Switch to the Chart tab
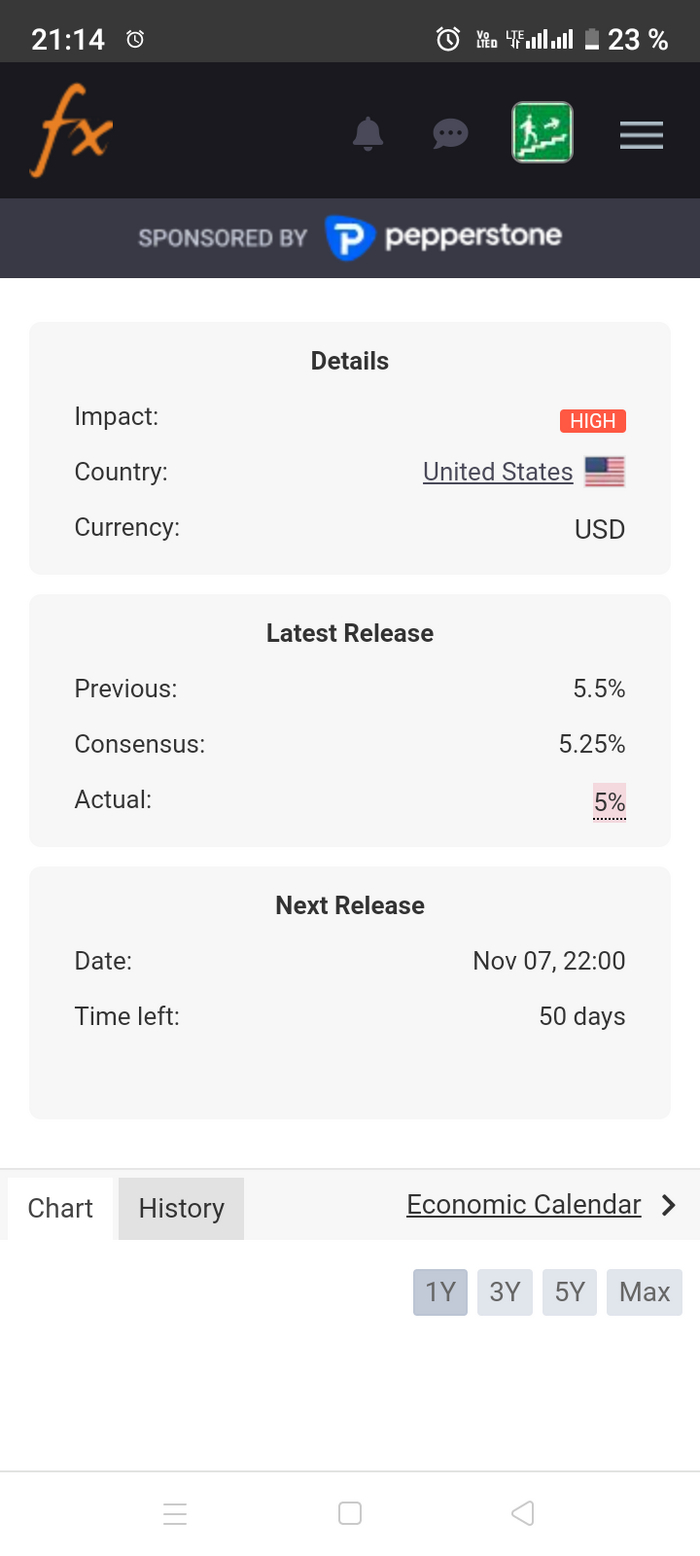The image size is (700, 1556). click(x=60, y=1208)
